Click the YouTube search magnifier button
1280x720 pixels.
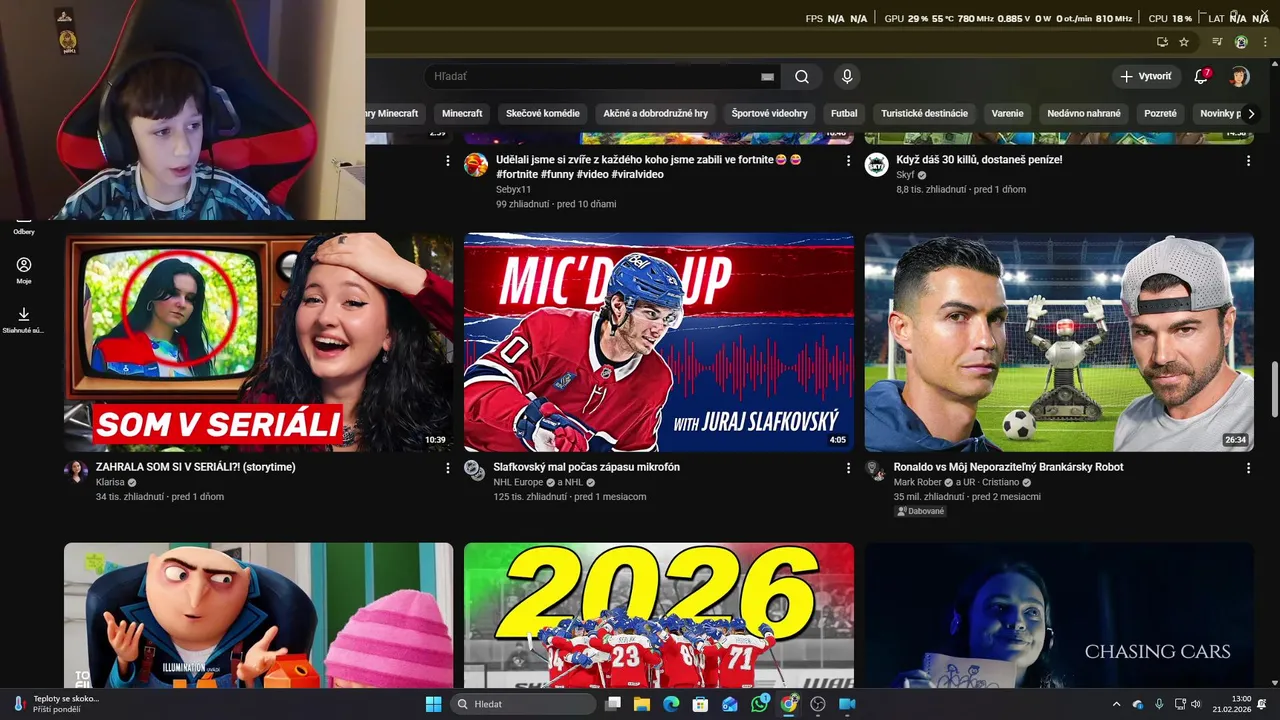(x=802, y=77)
